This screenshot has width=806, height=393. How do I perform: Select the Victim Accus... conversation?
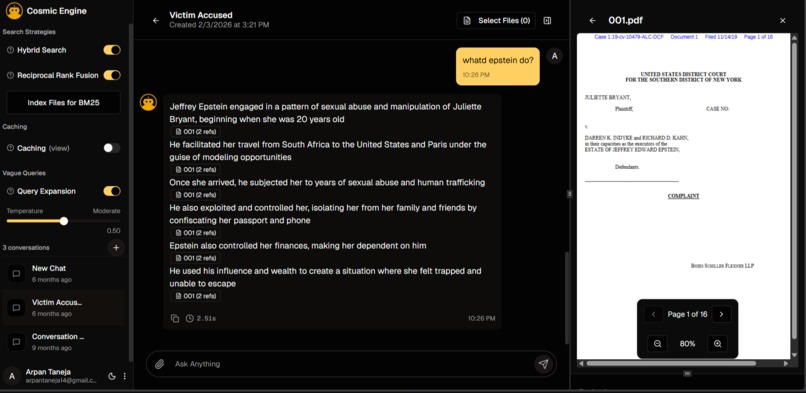(63, 308)
